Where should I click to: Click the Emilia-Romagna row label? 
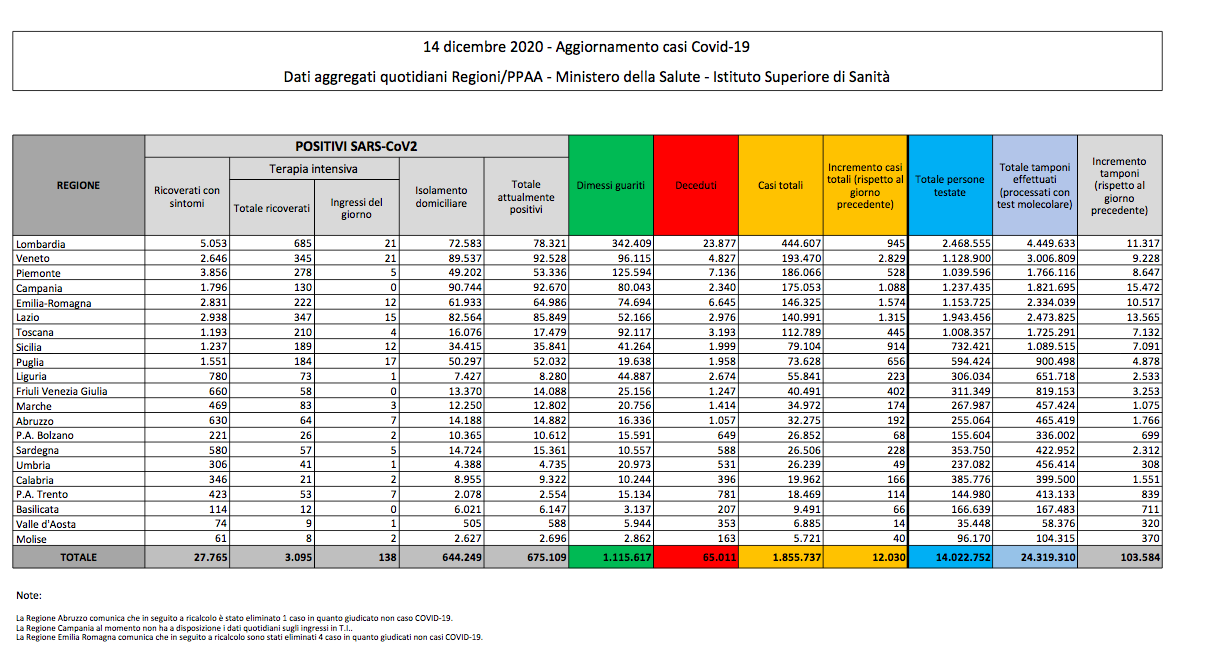point(51,302)
